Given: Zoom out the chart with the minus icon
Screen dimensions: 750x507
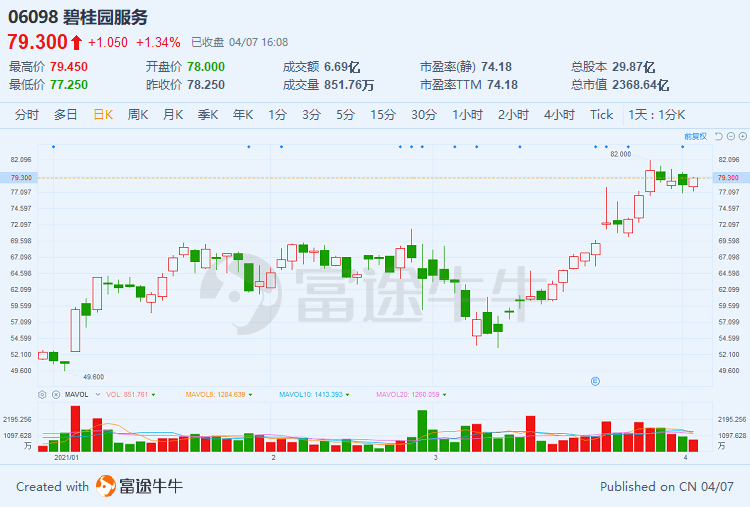Looking at the screenshot, I should tap(730, 136).
